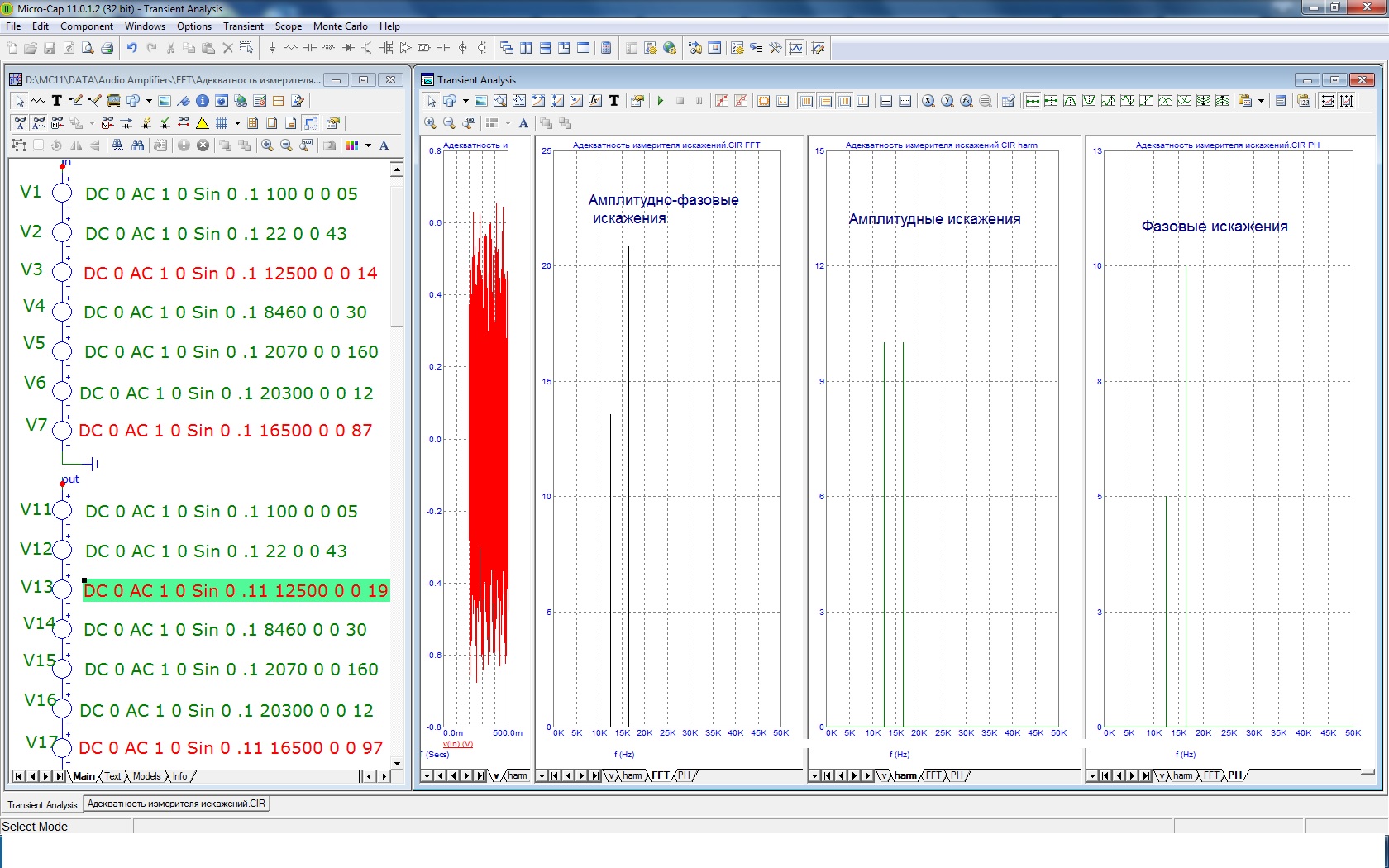
Task: Click Font A icon in Transient Analysis toolbar
Action: tap(523, 123)
